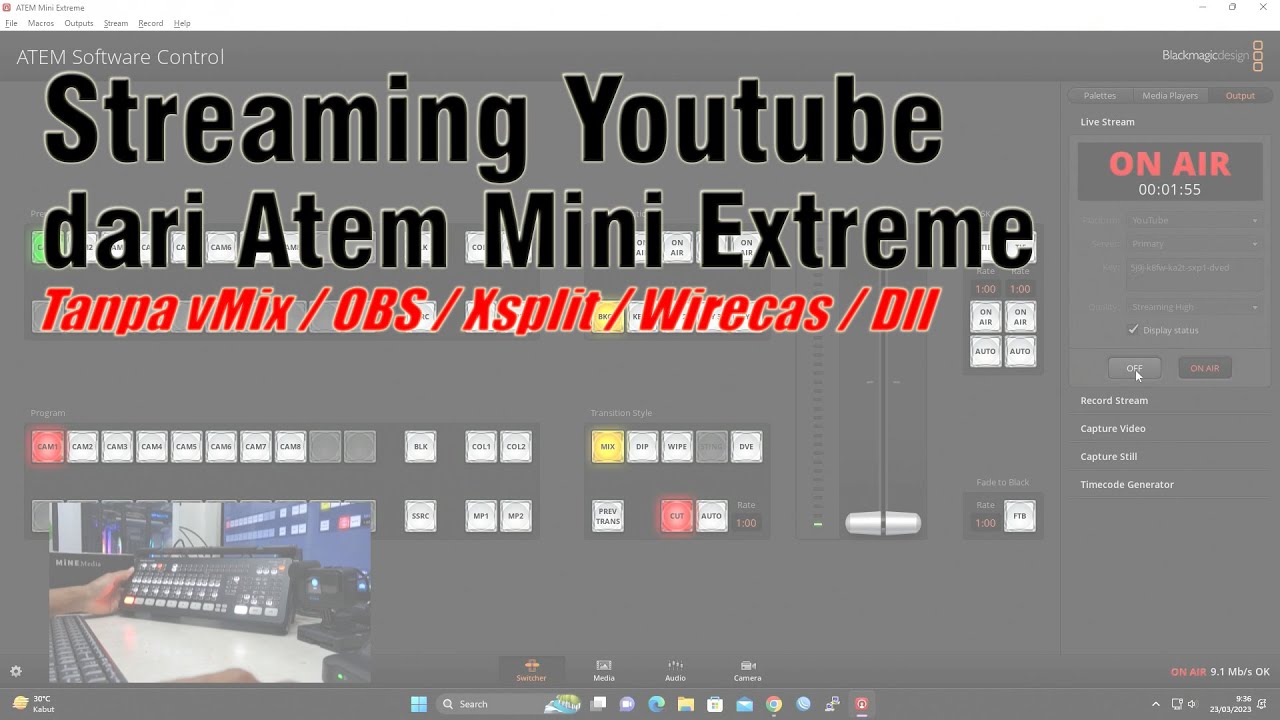
Task: Select SSRC SuperSource on the Program bus
Action: pos(421,516)
